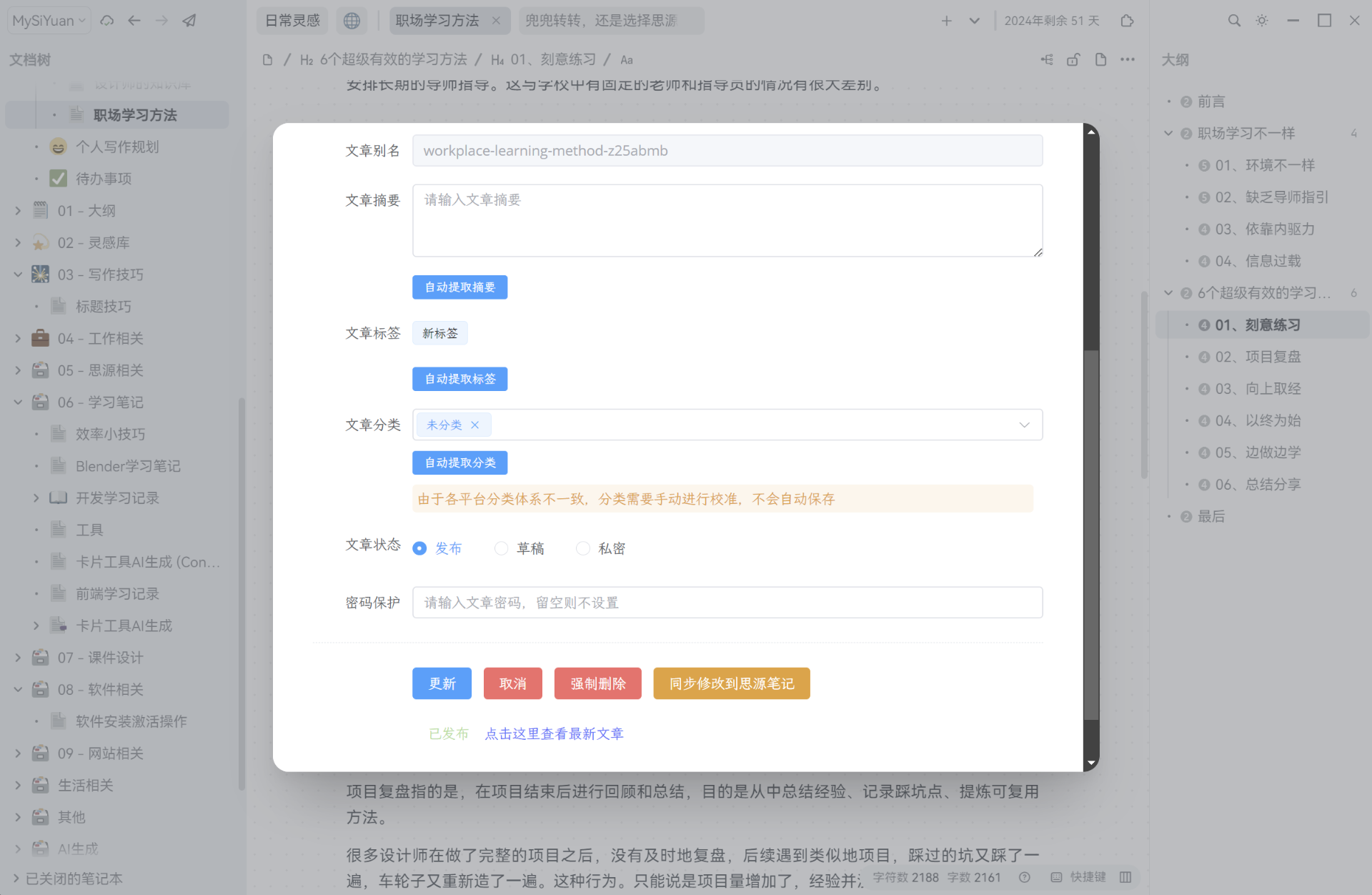This screenshot has width=1372, height=895.
Task: Click the 同步修改到思源笔记 button
Action: click(x=732, y=683)
